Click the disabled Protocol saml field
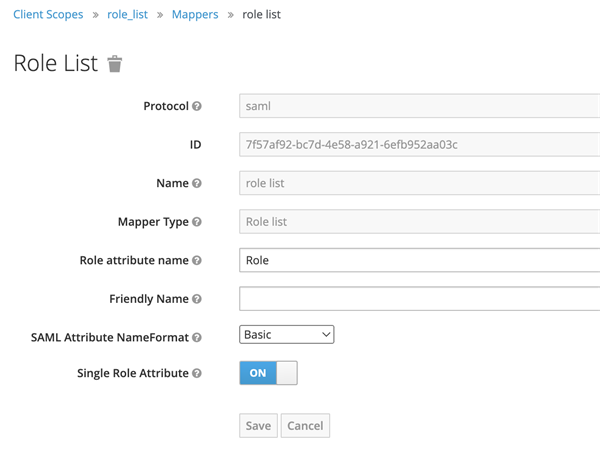The height and width of the screenshot is (459, 600). [x=419, y=106]
